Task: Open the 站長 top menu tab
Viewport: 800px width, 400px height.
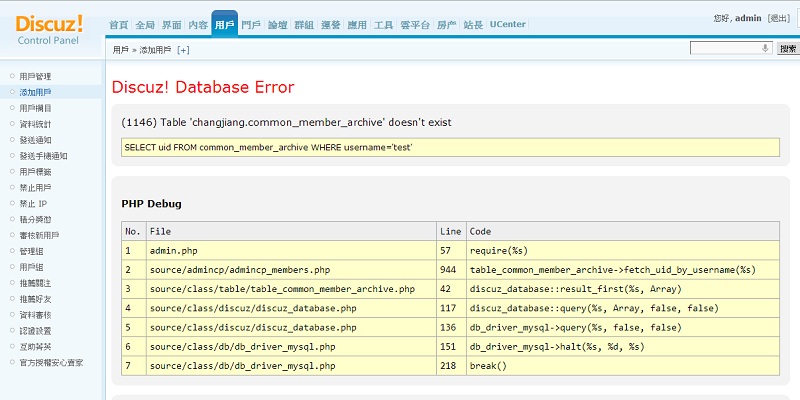Action: pos(473,25)
